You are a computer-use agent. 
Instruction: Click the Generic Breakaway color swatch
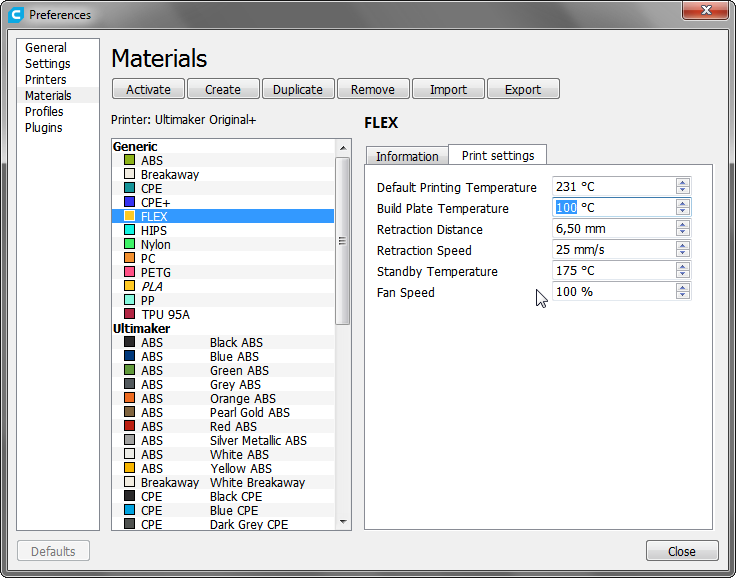click(x=129, y=174)
